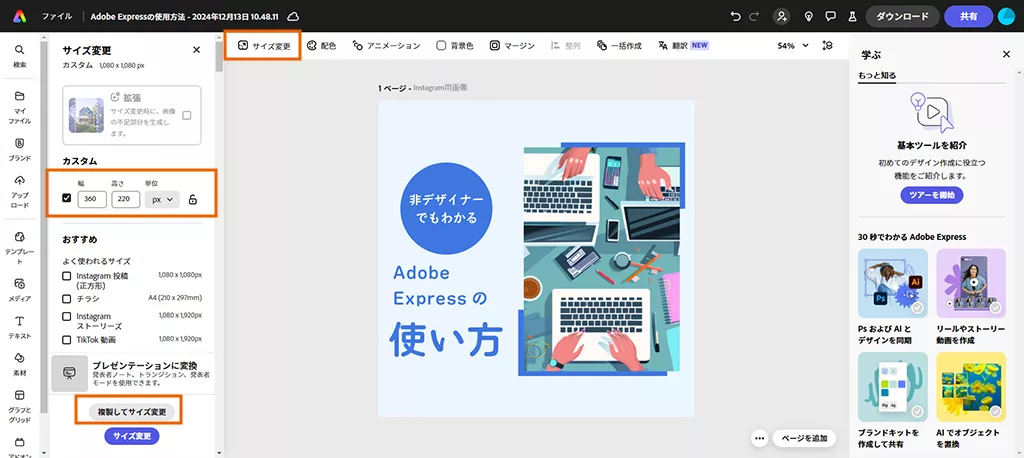Click the 幅 width input field
Viewport: 1024px width, 458px height.
(92, 200)
